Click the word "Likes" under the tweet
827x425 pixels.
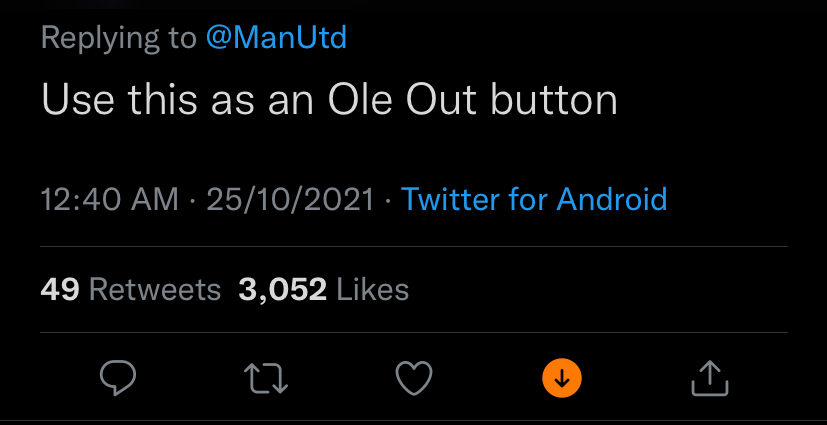pos(373,290)
